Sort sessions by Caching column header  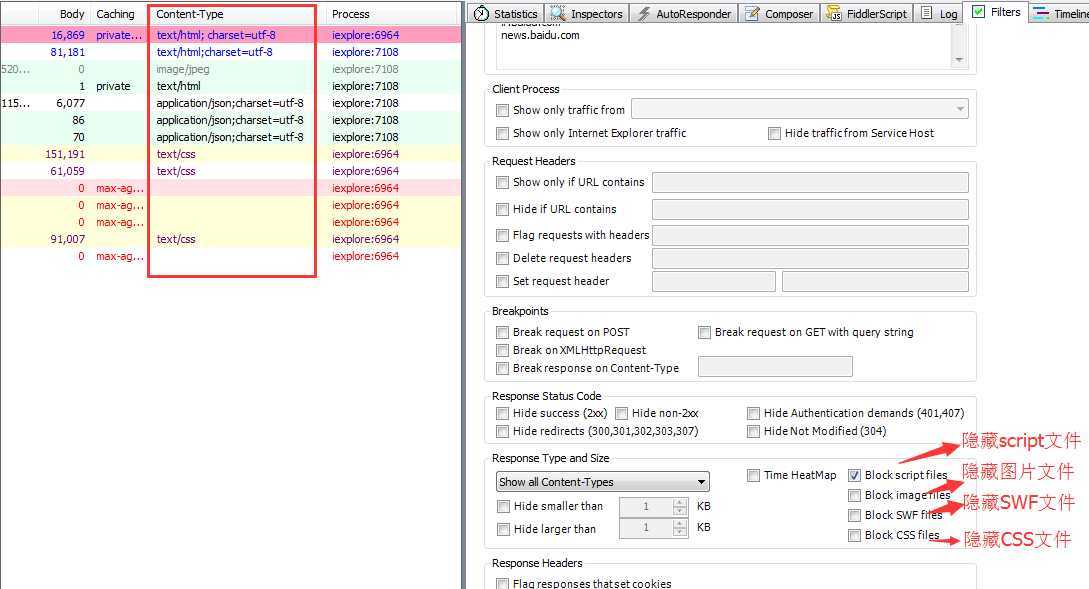click(115, 14)
